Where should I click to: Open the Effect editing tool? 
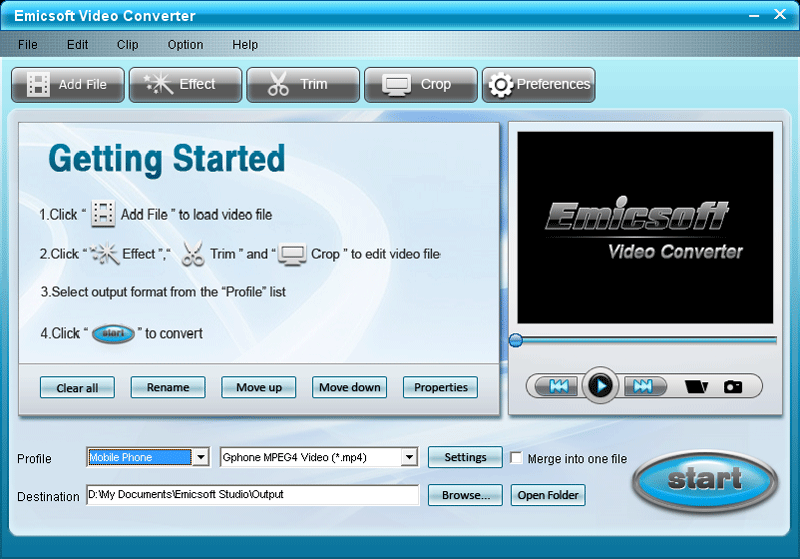[186, 85]
